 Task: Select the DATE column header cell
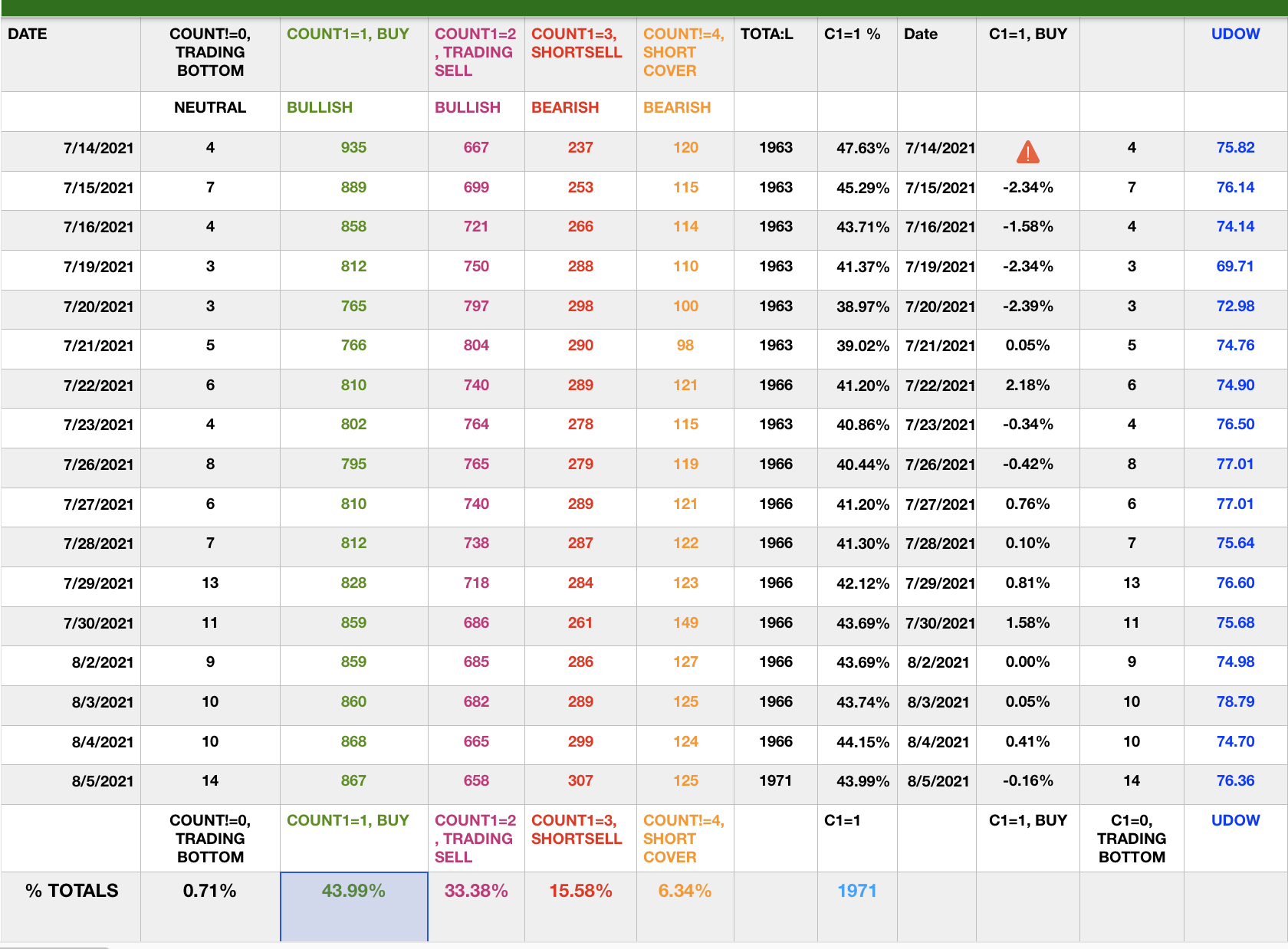coord(28,34)
